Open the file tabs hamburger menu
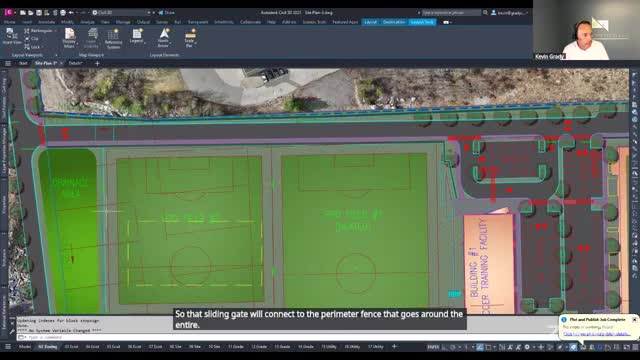640x360 pixels. click(8, 63)
